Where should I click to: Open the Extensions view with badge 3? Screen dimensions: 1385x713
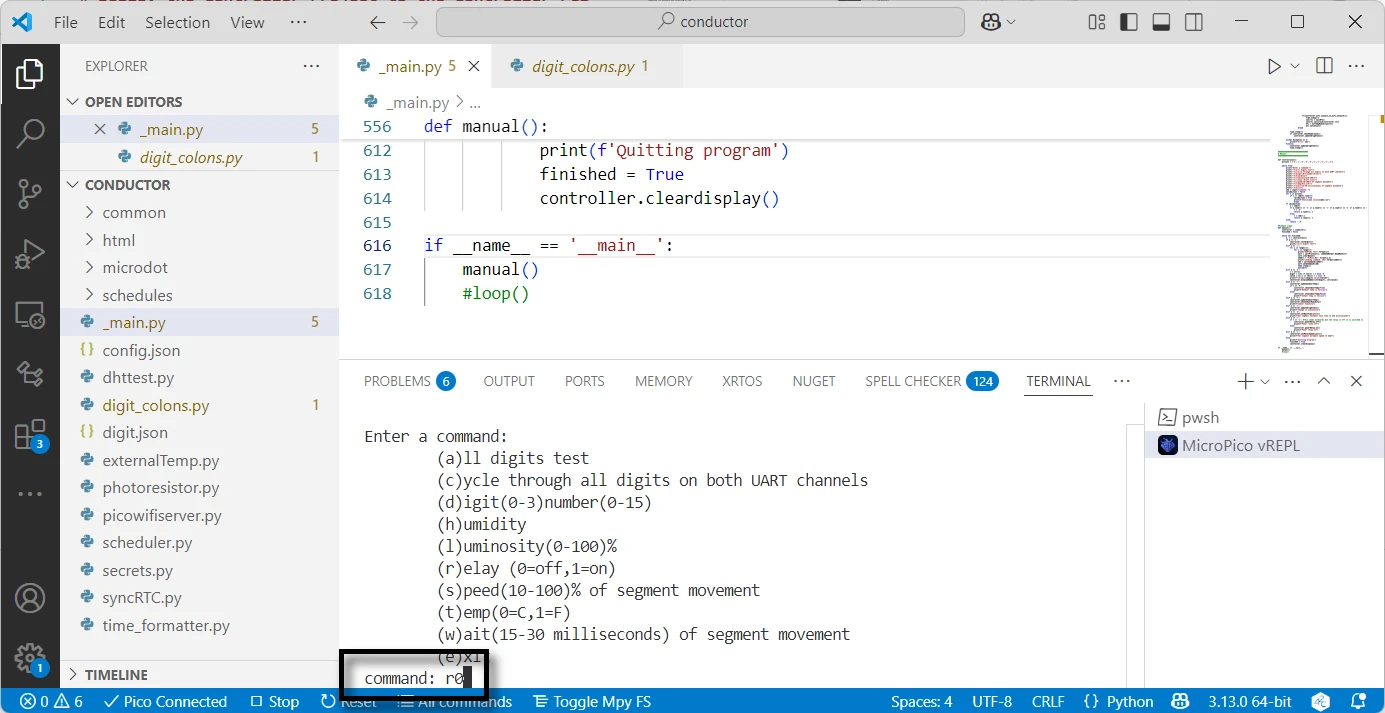[x=29, y=435]
